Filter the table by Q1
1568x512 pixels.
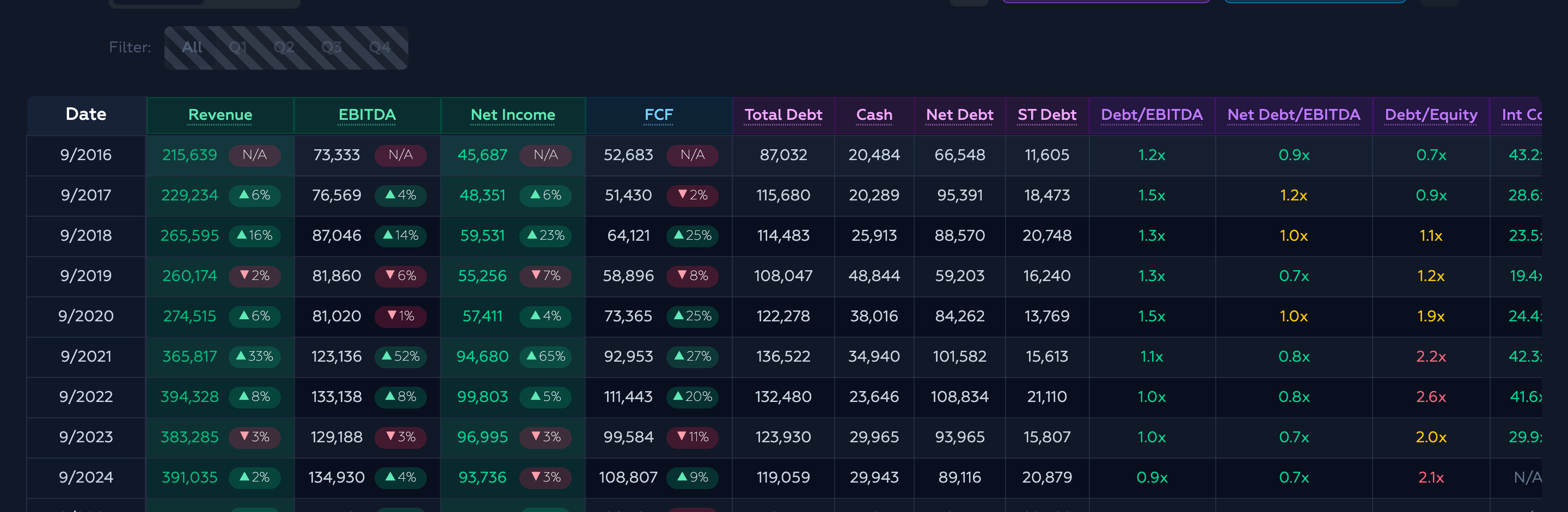238,47
